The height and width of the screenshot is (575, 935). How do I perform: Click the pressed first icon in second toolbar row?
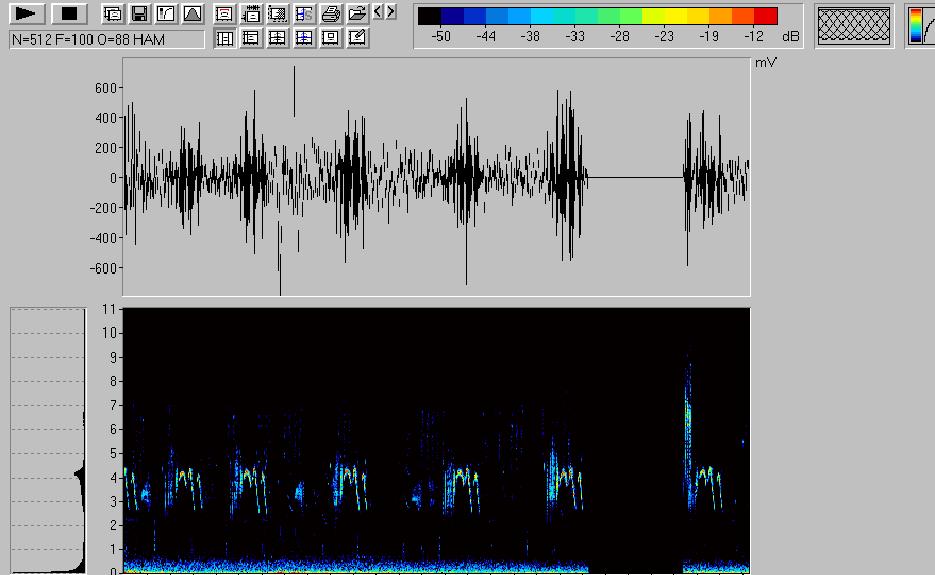coord(225,38)
